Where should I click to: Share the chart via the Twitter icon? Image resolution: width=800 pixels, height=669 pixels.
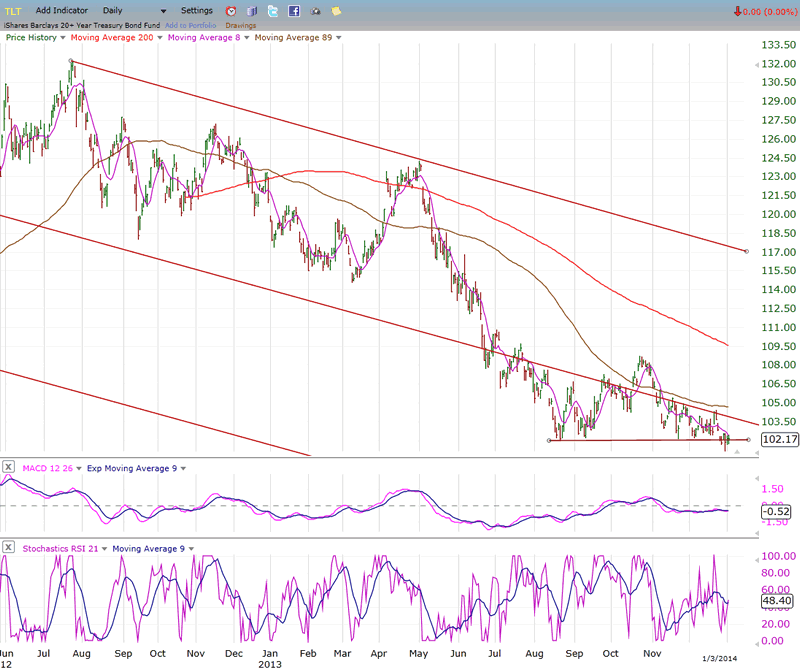point(273,11)
